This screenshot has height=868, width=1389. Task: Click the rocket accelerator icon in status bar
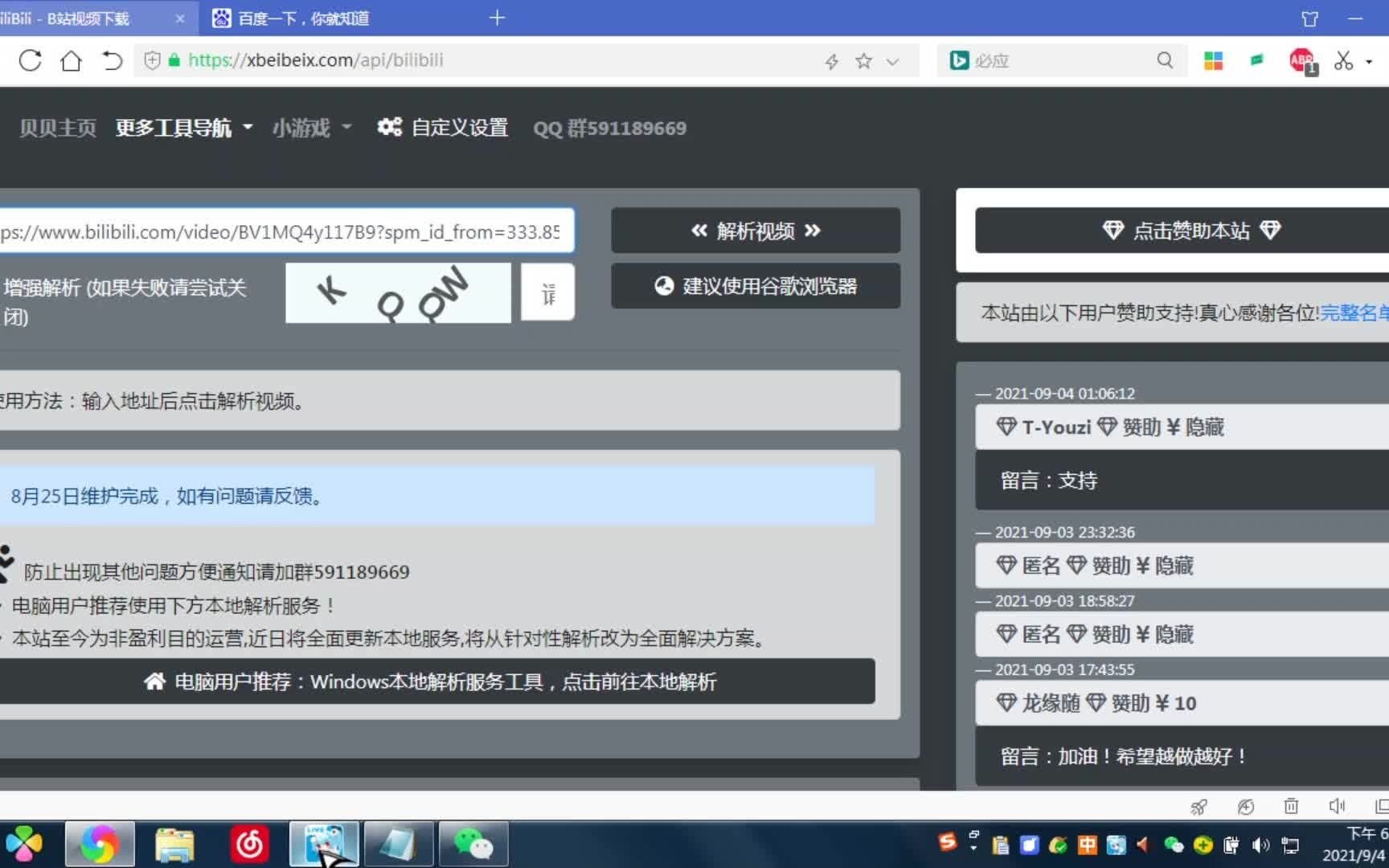(1199, 806)
